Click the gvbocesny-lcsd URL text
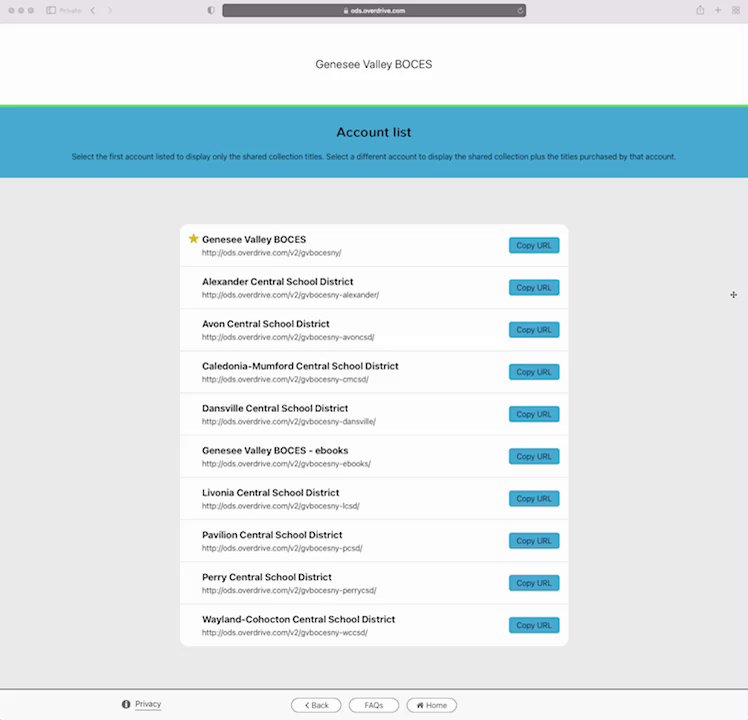 point(281,506)
